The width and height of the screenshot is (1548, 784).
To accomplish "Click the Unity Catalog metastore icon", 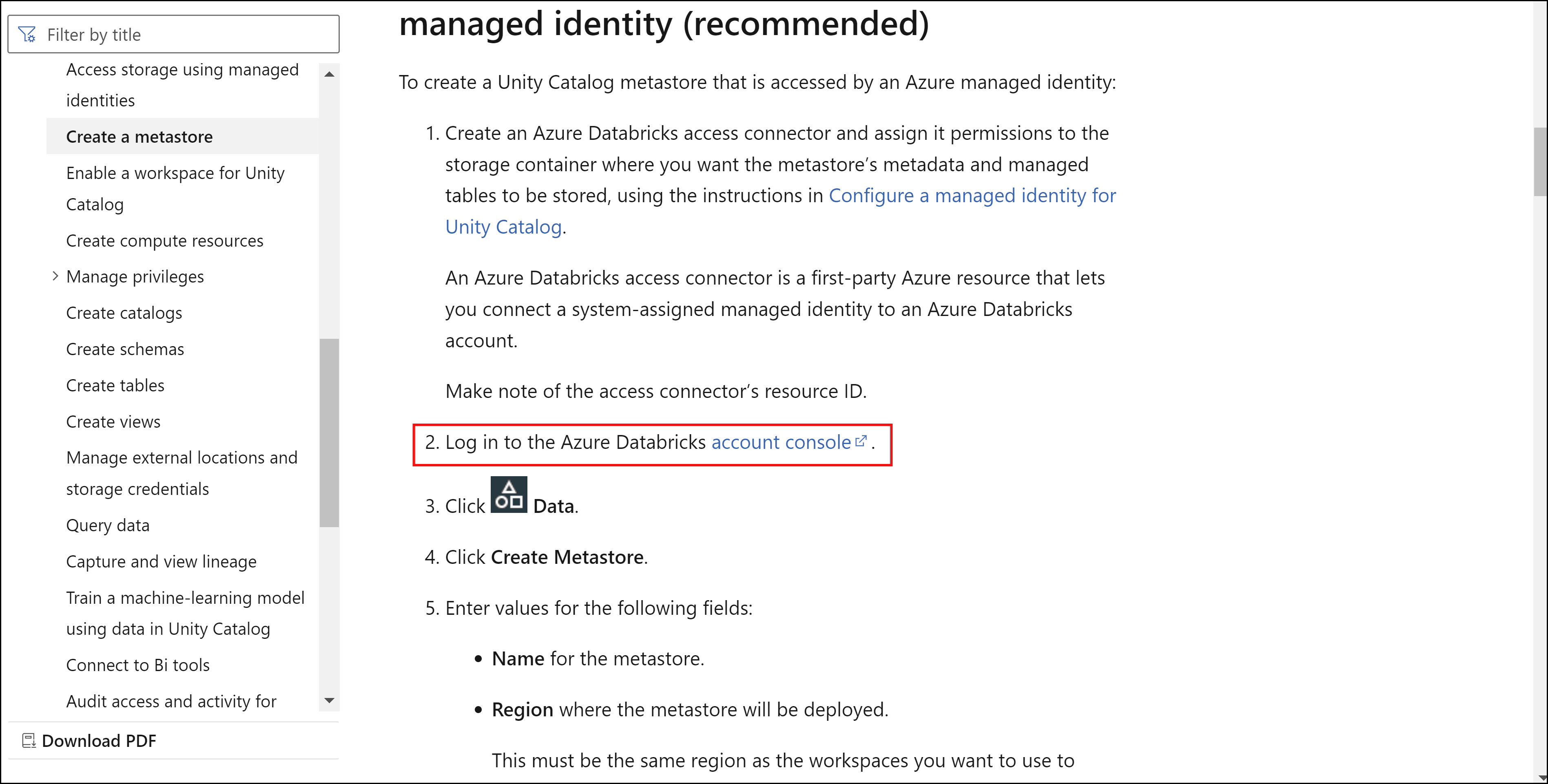I will point(510,496).
